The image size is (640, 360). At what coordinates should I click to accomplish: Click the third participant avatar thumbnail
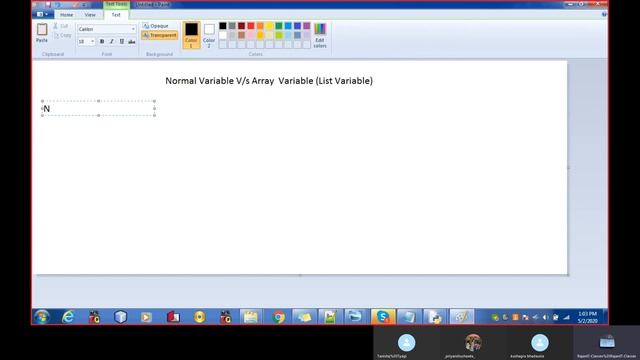tap(540, 343)
